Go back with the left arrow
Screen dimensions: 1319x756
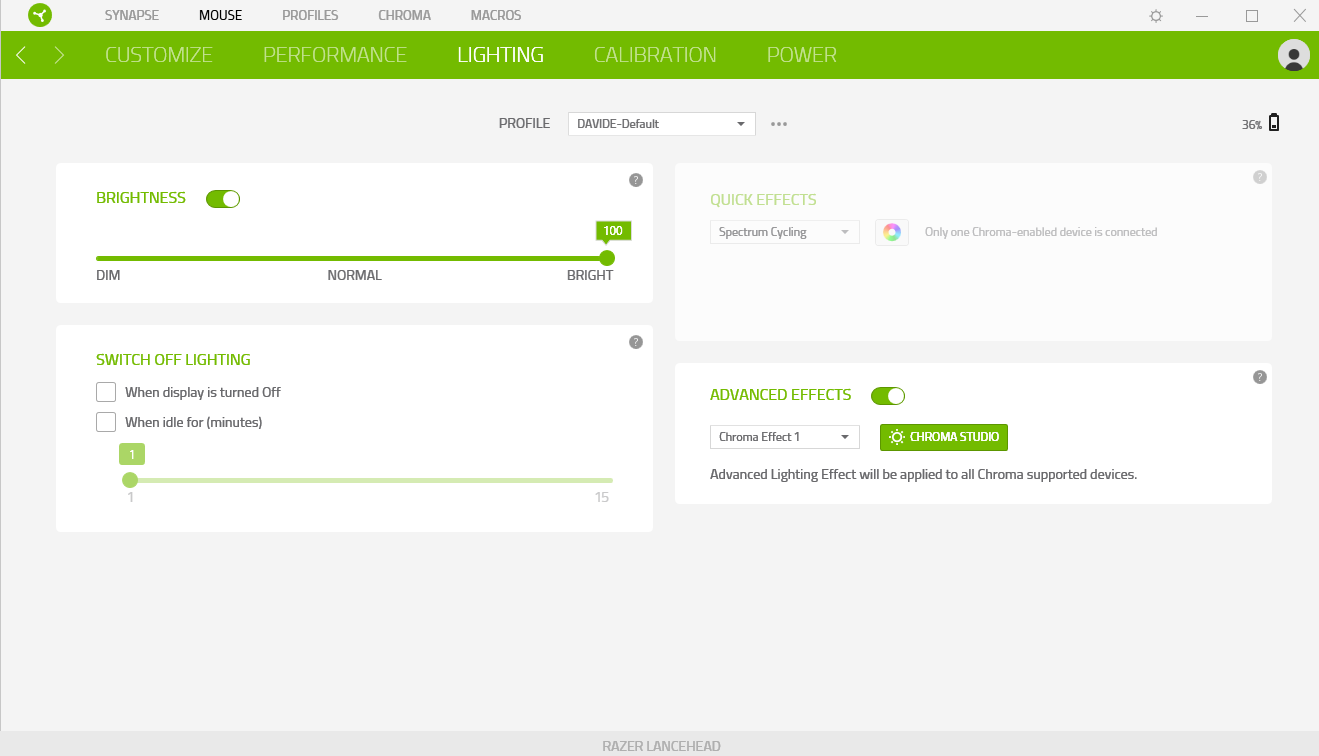21,55
